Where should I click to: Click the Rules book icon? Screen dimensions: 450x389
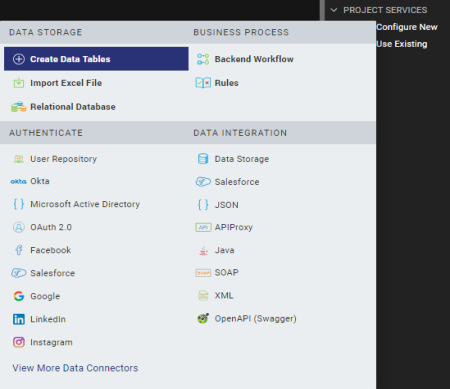pyautogui.click(x=203, y=83)
